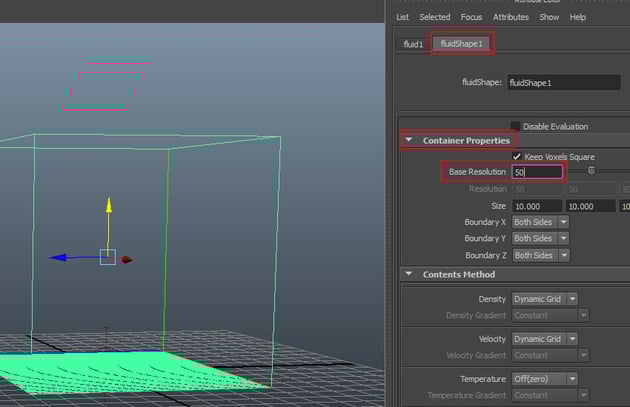Screen dimensions: 630x407
Task: Open the Boundary Y dropdown
Action: point(540,238)
